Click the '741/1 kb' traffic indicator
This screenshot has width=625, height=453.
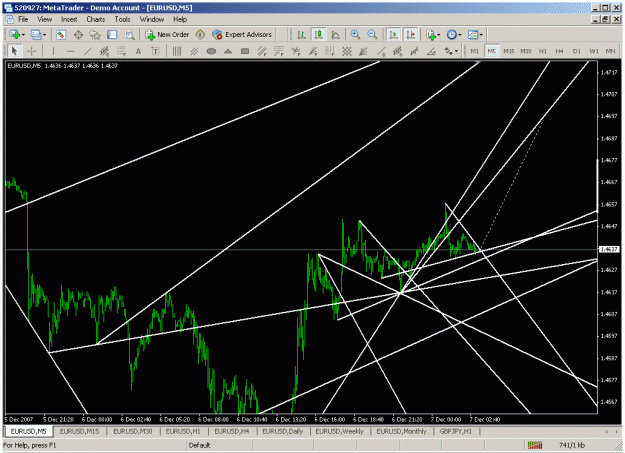point(572,445)
